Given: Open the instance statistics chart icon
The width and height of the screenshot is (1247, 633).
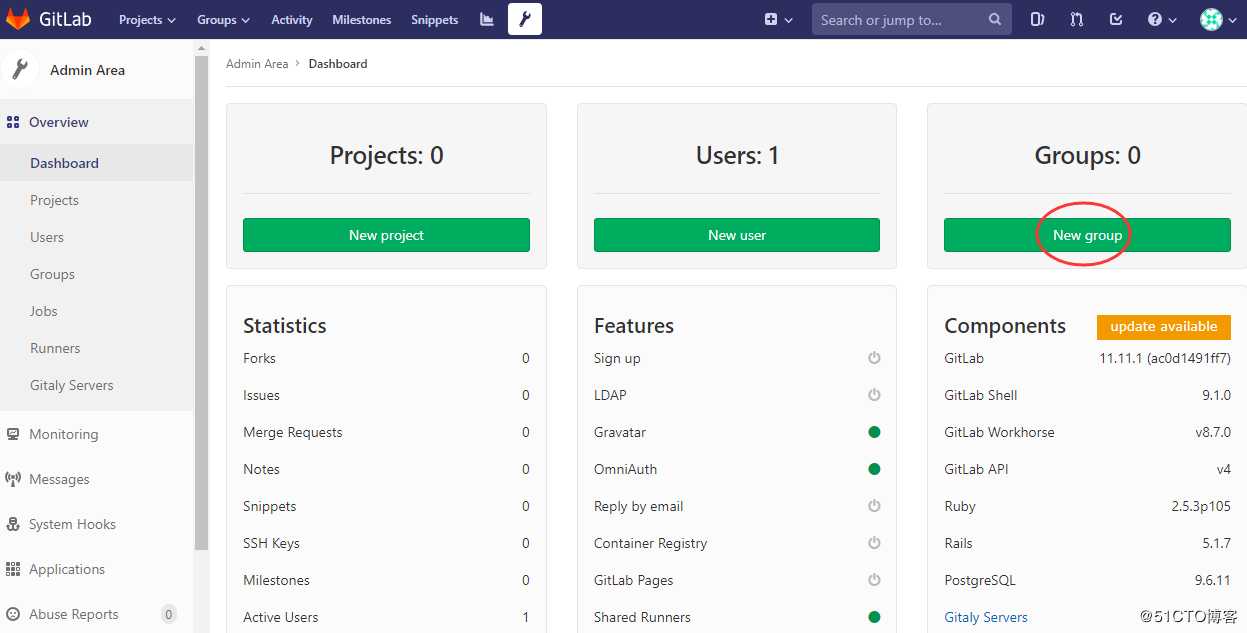Looking at the screenshot, I should [x=487, y=19].
